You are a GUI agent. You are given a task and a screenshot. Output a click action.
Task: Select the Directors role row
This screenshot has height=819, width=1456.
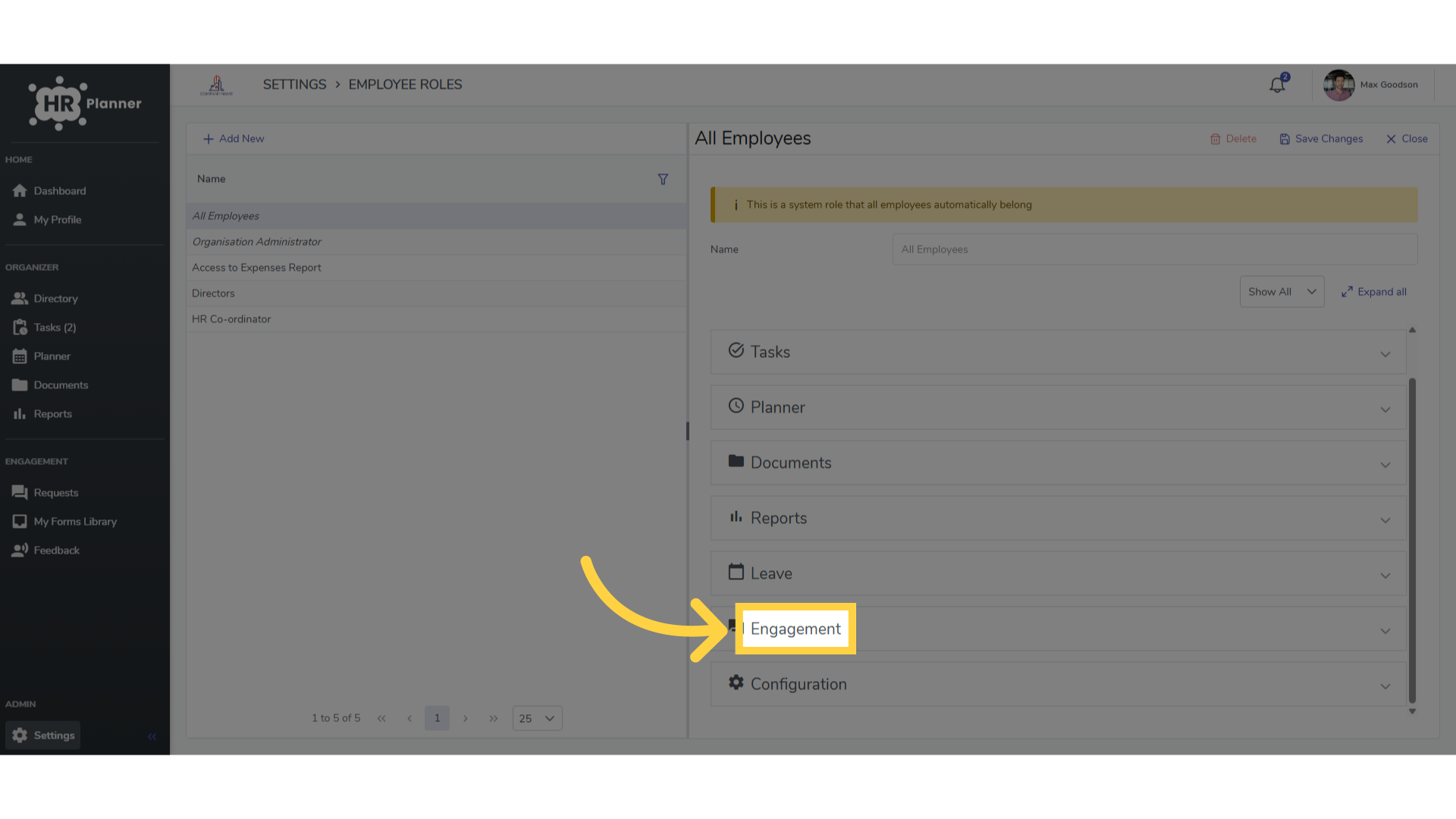pyautogui.click(x=437, y=293)
